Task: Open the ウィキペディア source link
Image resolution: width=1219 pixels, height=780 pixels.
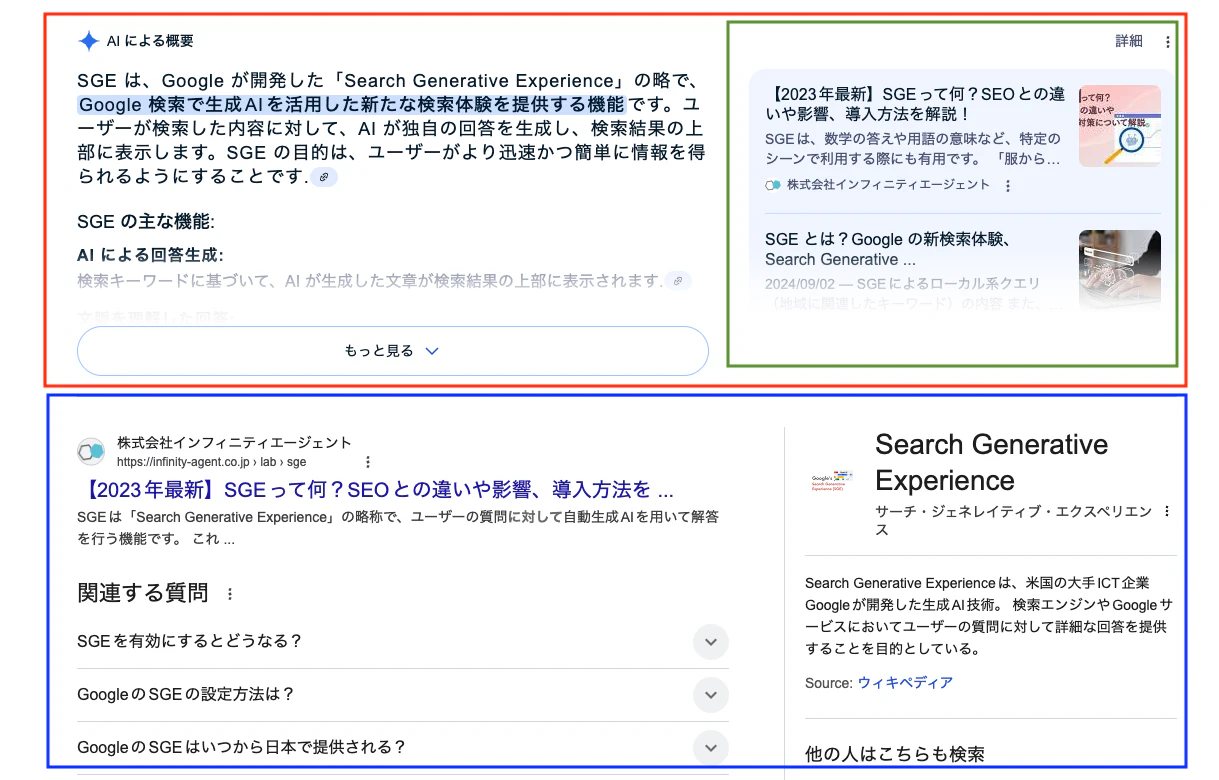Action: tap(905, 683)
